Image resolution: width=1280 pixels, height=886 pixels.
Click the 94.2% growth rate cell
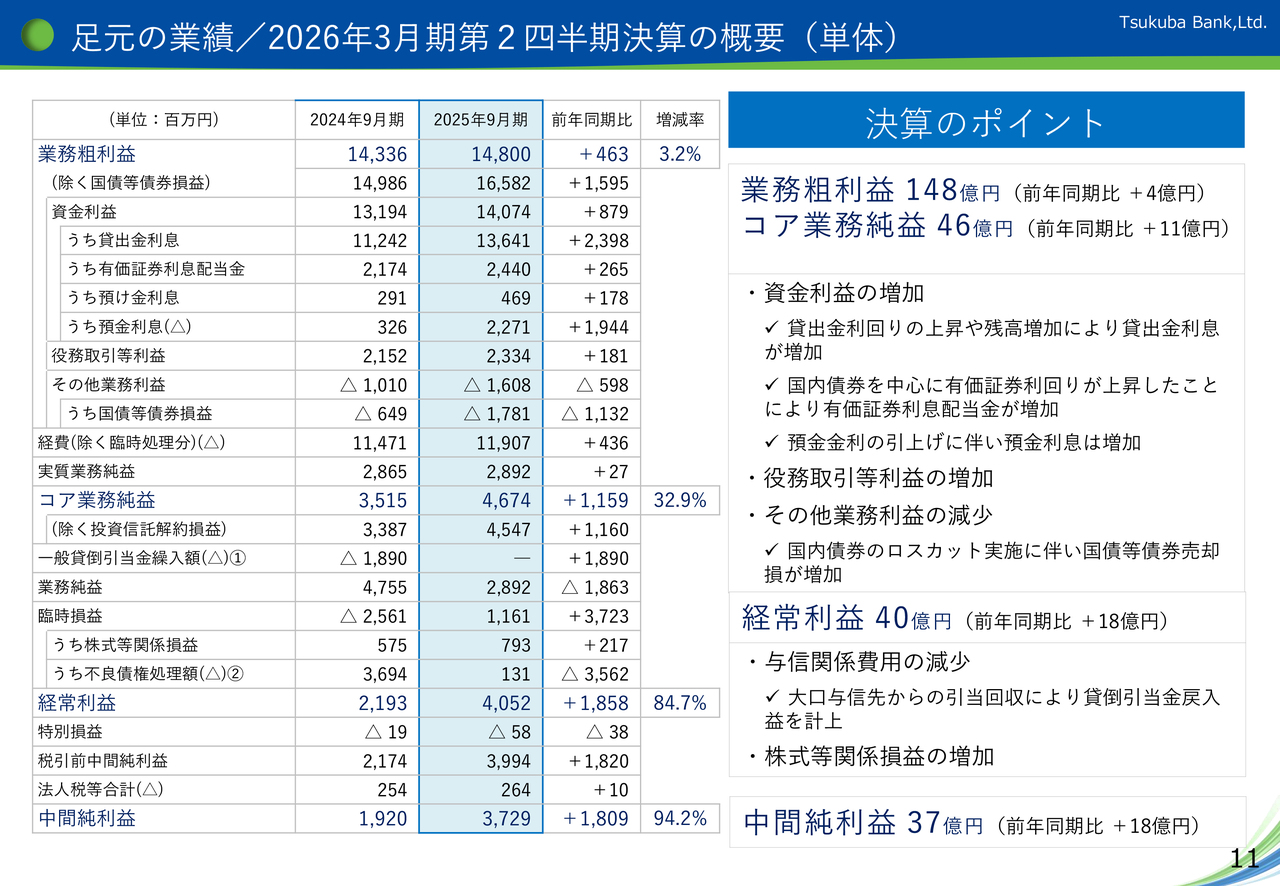[680, 819]
